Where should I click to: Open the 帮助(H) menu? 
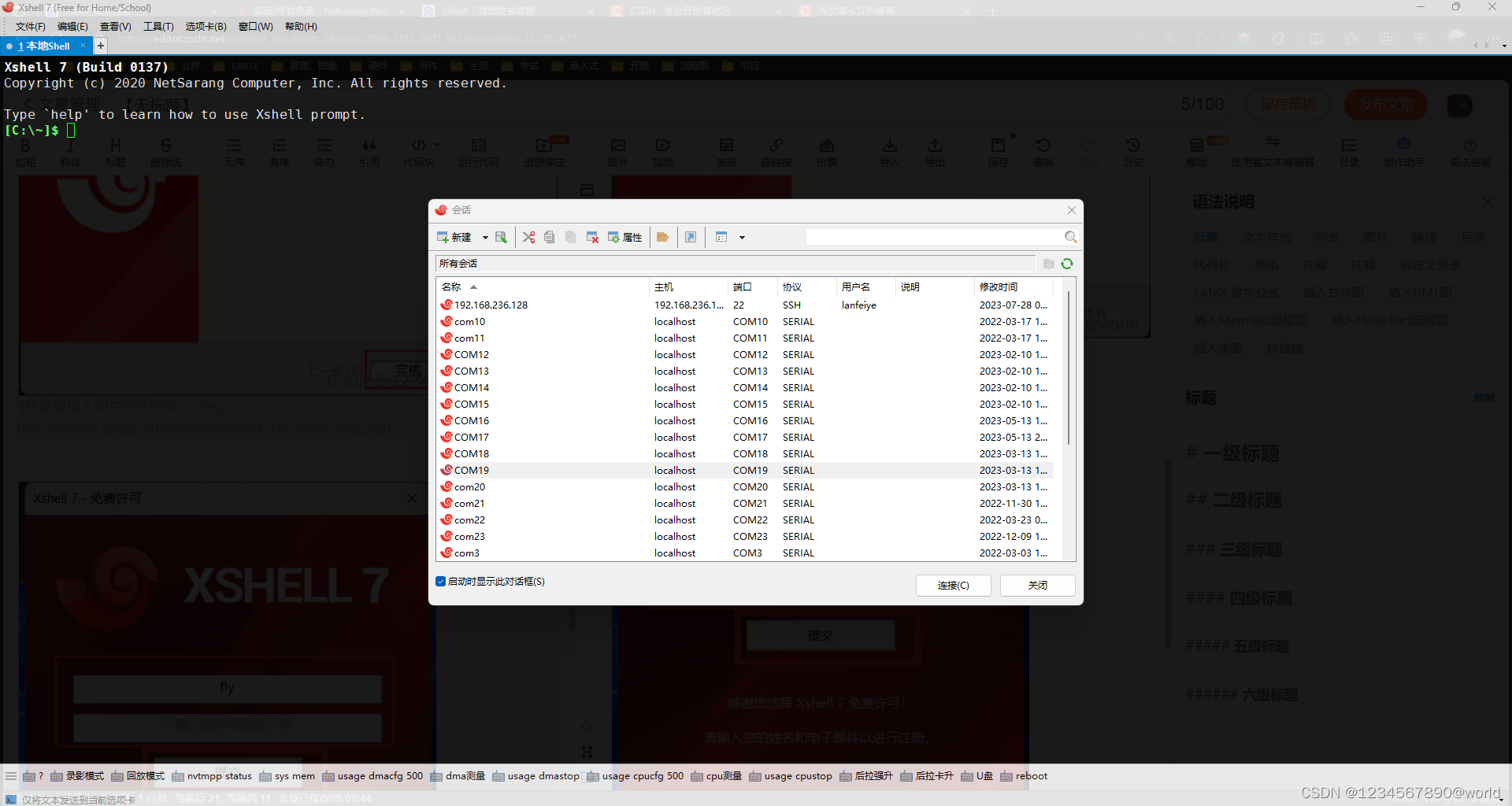point(301,26)
